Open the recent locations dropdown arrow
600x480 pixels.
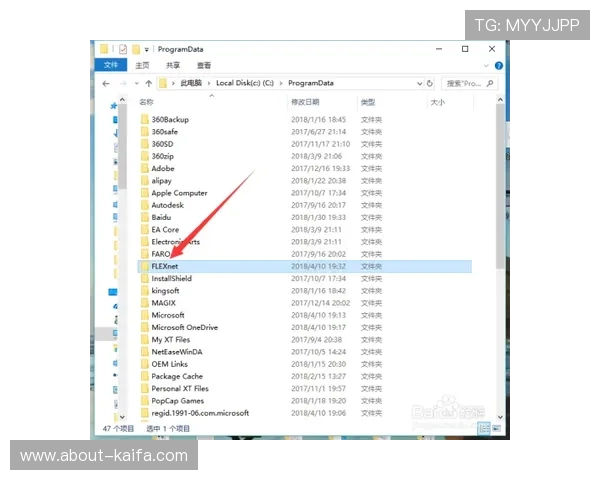137,83
